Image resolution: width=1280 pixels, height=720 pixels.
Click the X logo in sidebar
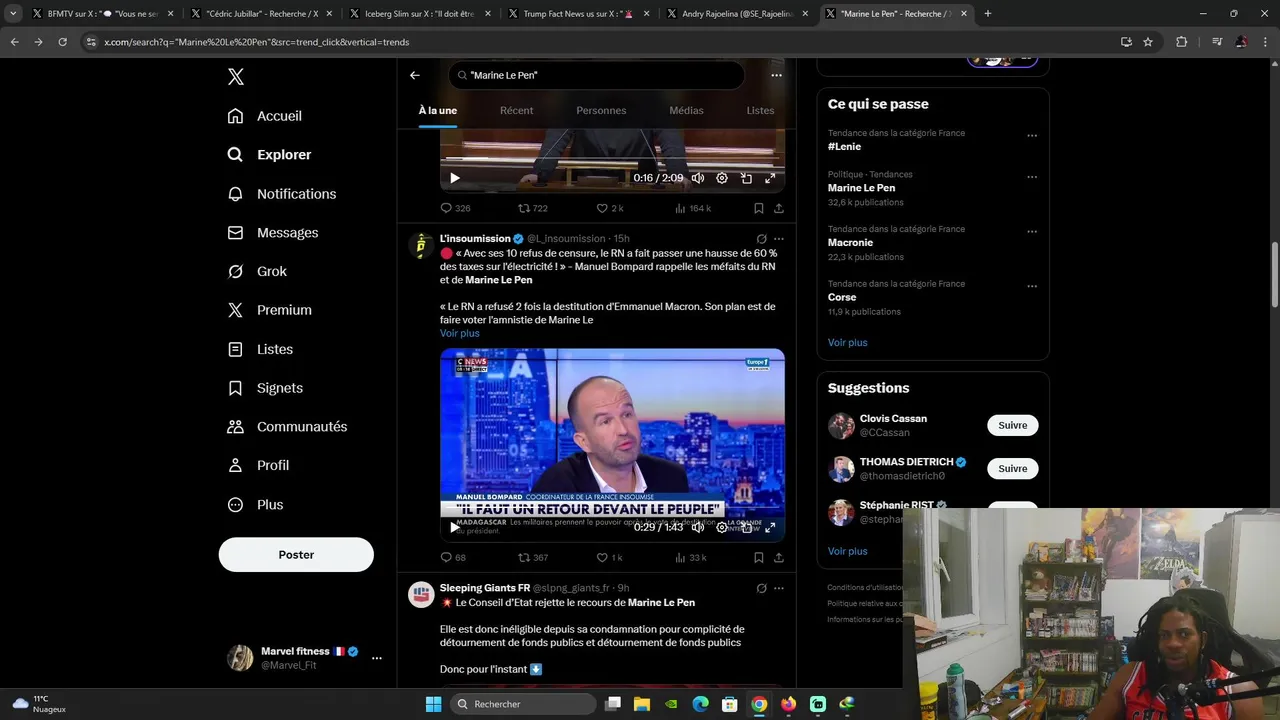tap(235, 77)
